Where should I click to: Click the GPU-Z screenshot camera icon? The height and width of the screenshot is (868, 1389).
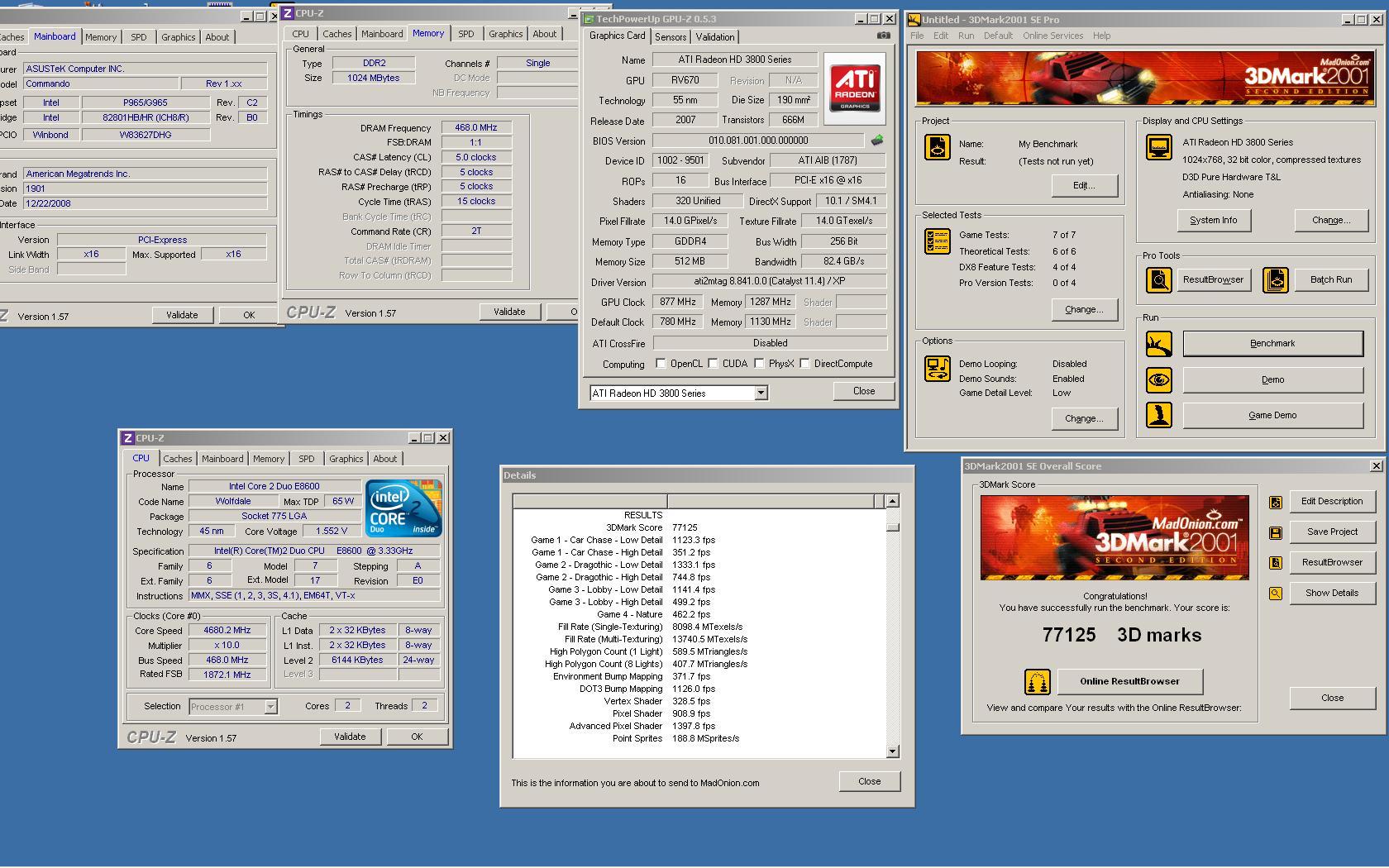click(884, 36)
